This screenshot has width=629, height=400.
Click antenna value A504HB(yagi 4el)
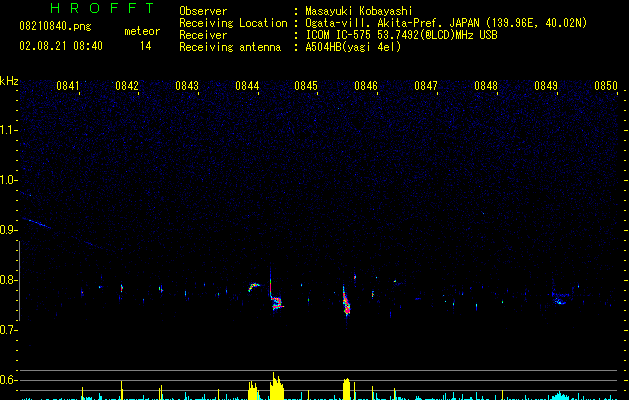[353, 47]
